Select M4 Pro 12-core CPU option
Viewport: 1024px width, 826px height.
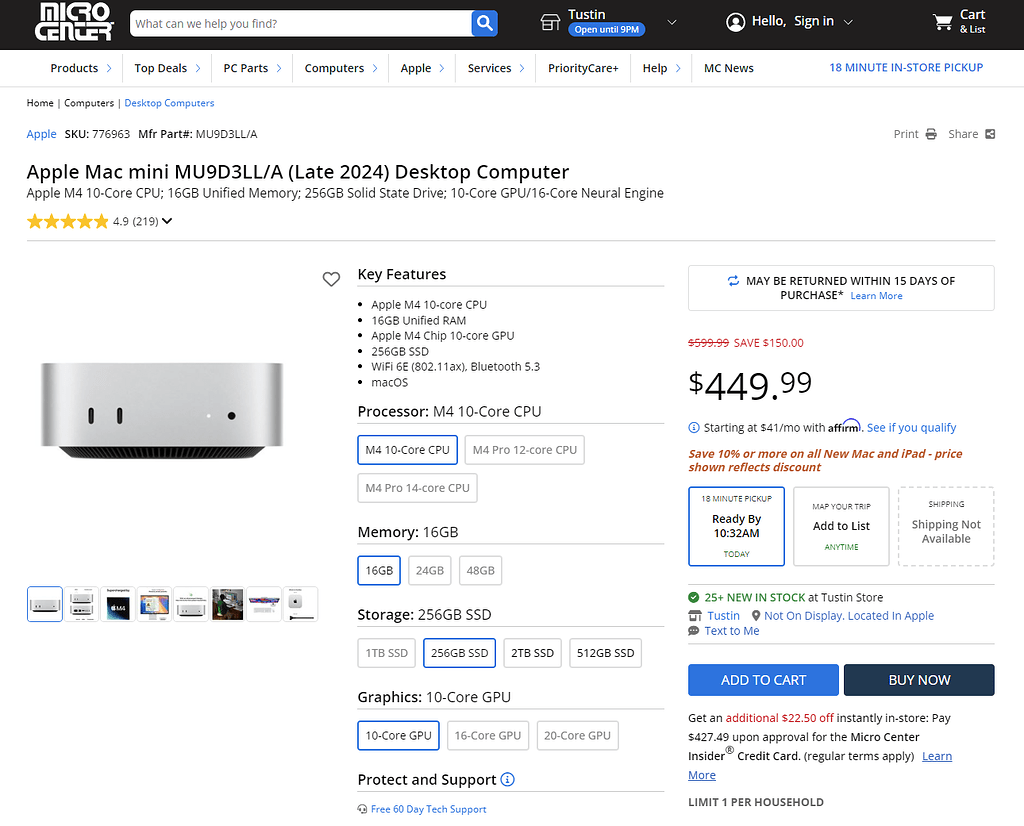point(524,450)
